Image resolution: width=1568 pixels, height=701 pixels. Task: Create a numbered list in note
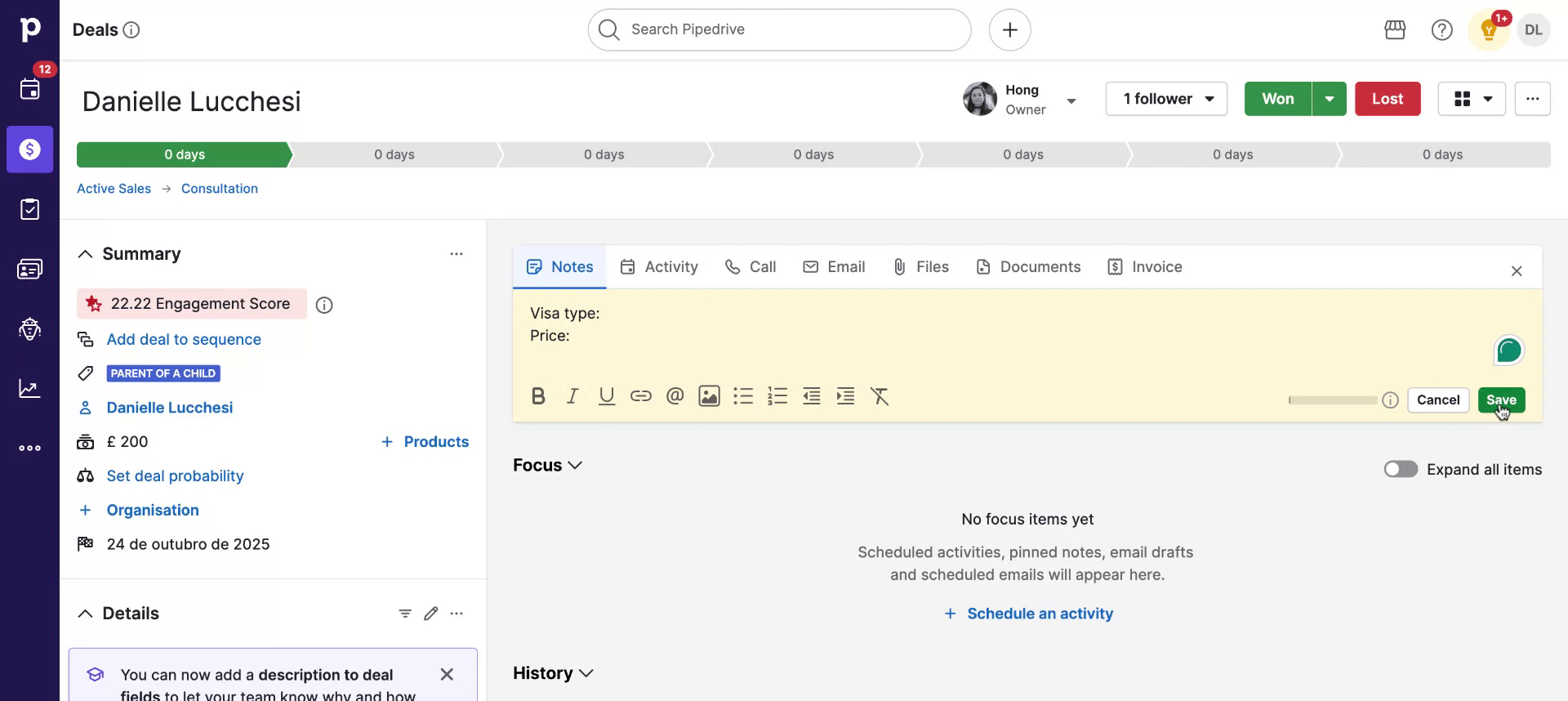click(777, 396)
